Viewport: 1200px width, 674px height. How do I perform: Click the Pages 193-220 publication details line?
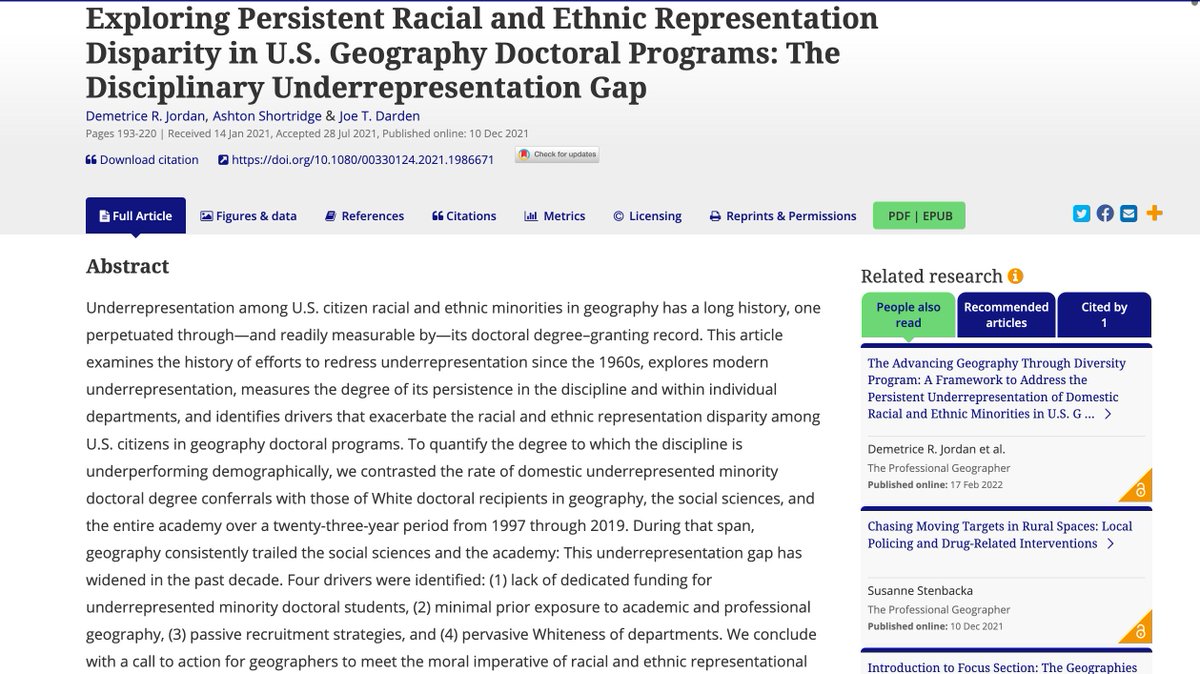point(307,134)
